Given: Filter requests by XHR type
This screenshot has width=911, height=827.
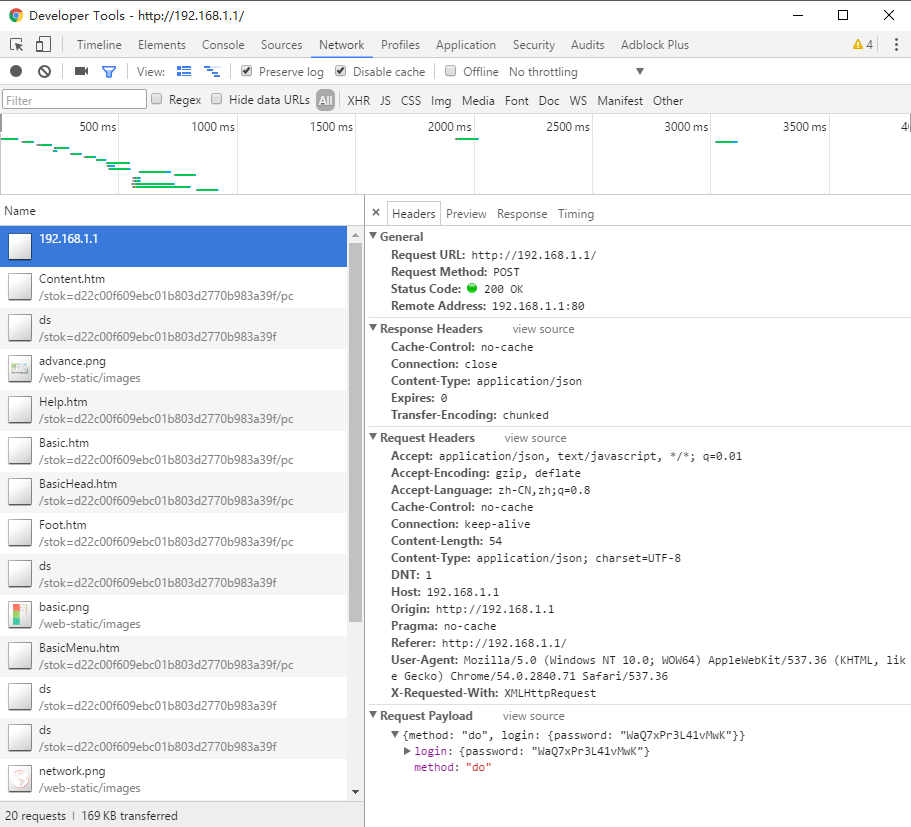Looking at the screenshot, I should [x=358, y=101].
